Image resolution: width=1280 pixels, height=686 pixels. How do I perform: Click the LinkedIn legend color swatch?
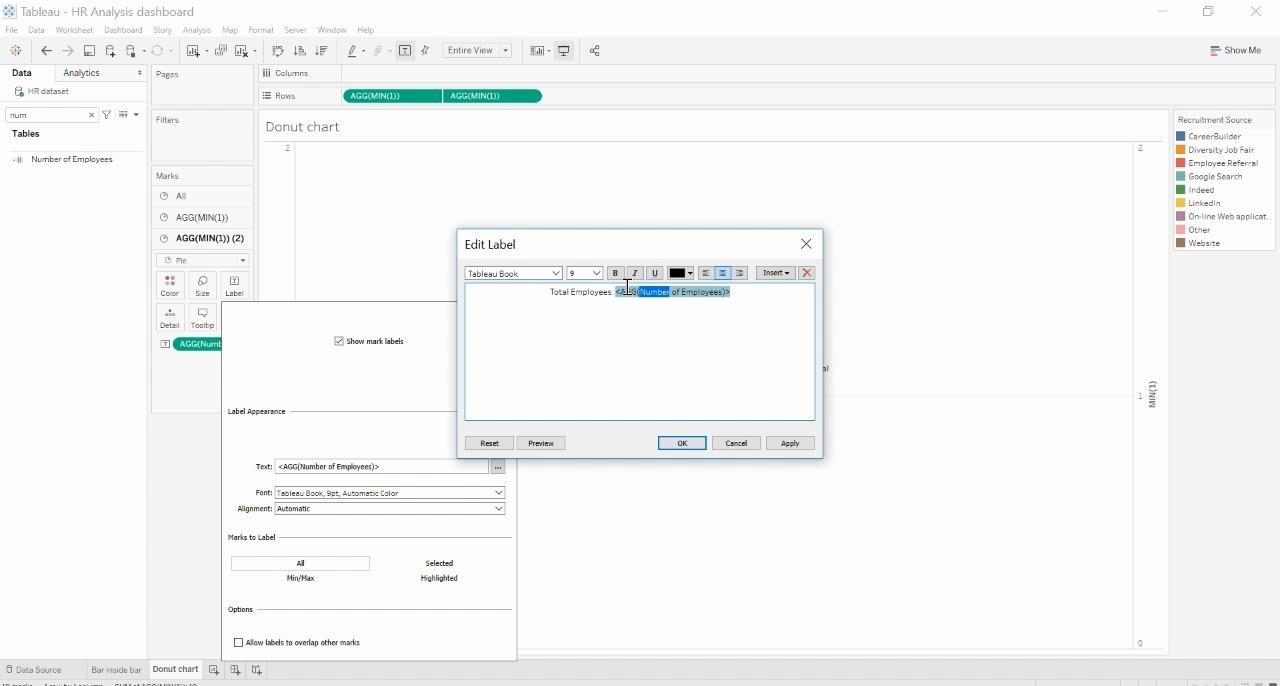(1181, 203)
